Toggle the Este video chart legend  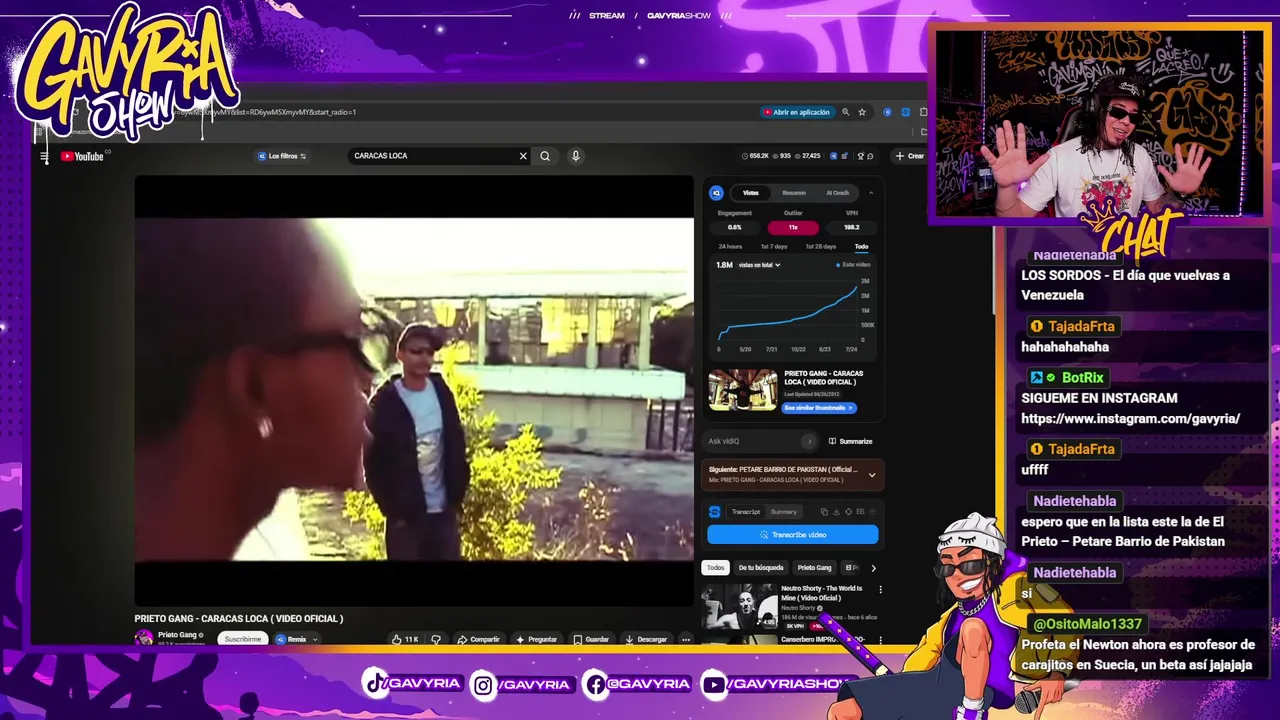click(x=853, y=265)
